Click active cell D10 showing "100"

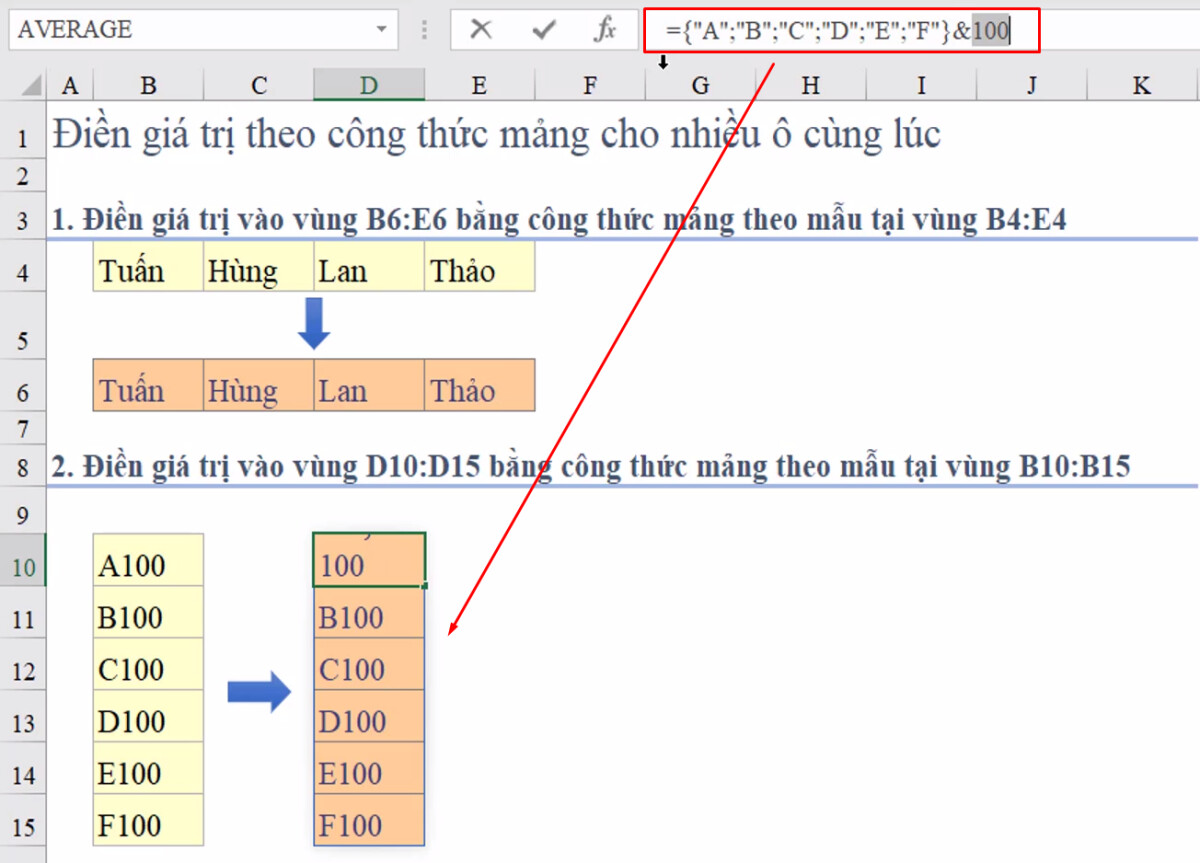point(369,560)
